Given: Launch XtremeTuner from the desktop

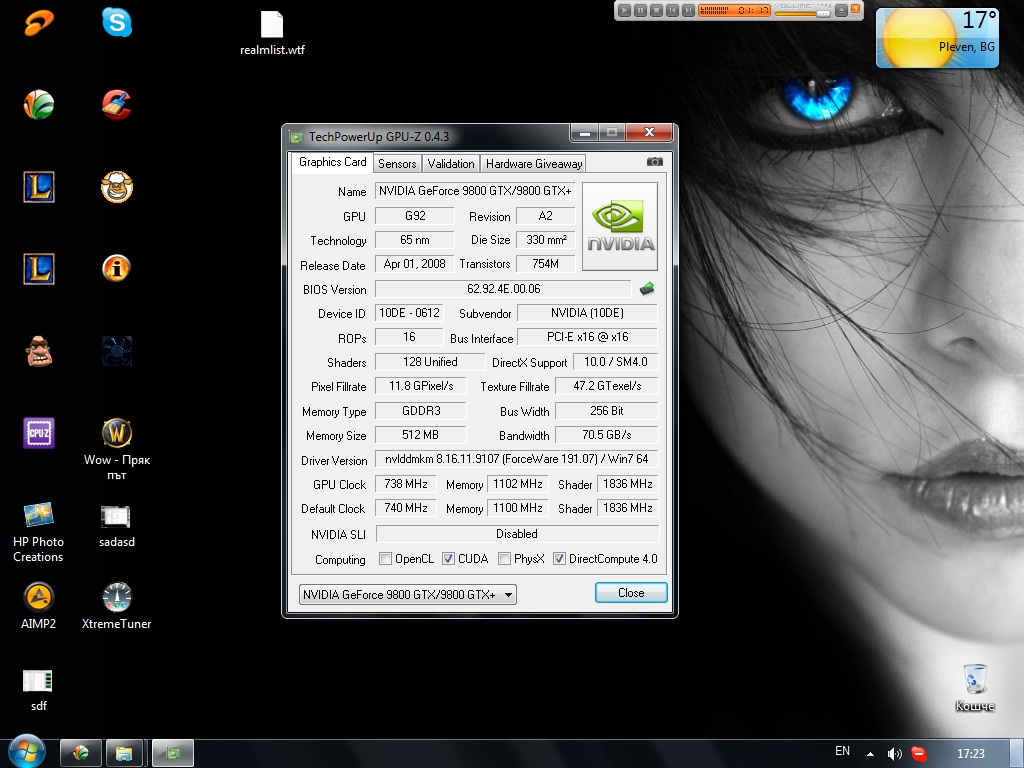Looking at the screenshot, I should (x=117, y=606).
